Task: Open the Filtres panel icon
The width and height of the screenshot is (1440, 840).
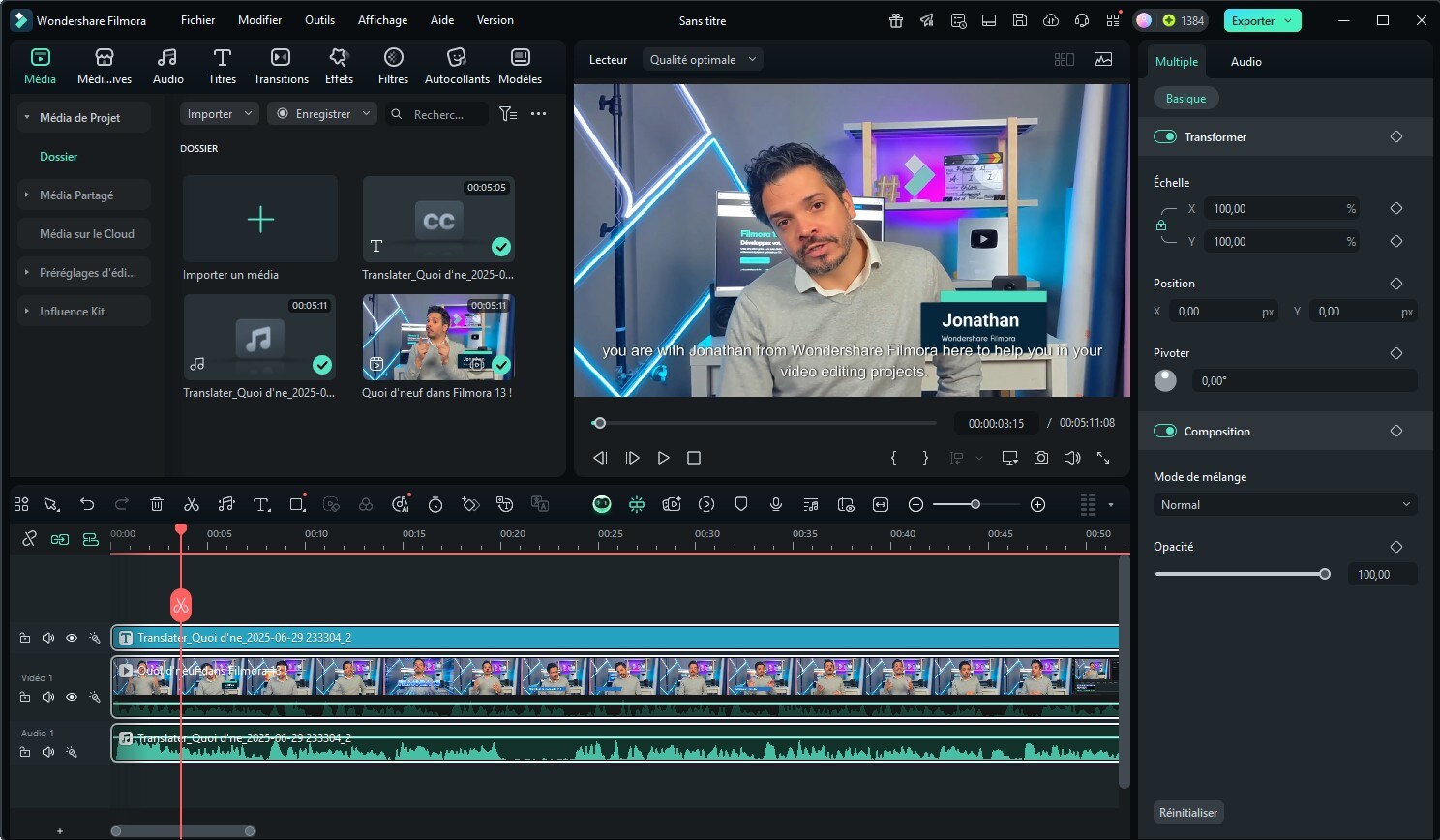Action: pyautogui.click(x=393, y=58)
